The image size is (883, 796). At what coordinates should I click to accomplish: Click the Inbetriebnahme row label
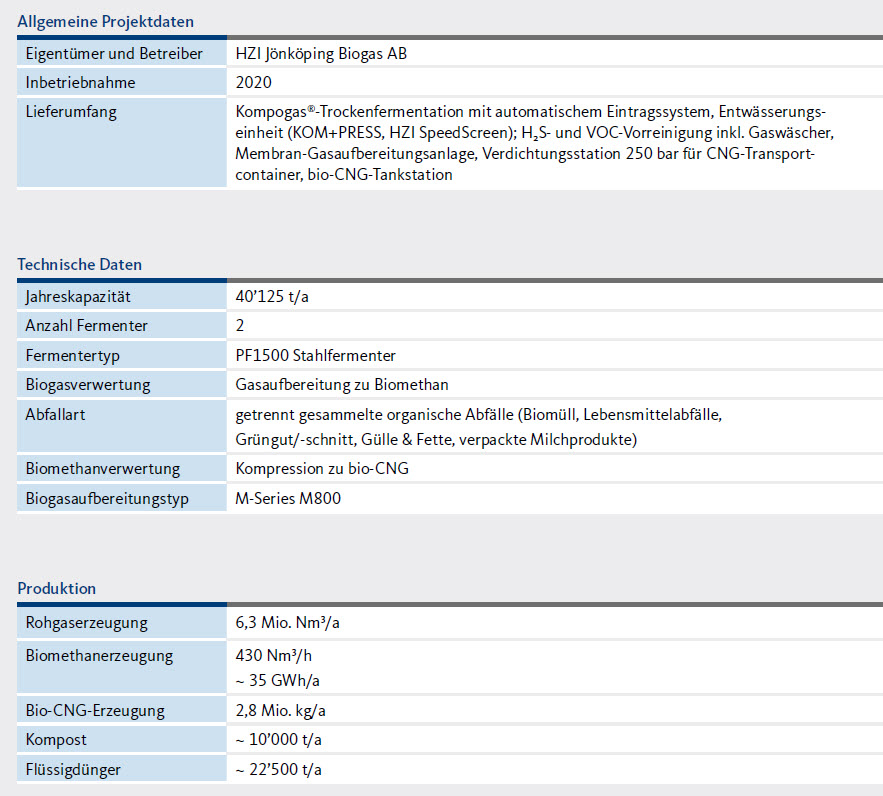coord(80,83)
